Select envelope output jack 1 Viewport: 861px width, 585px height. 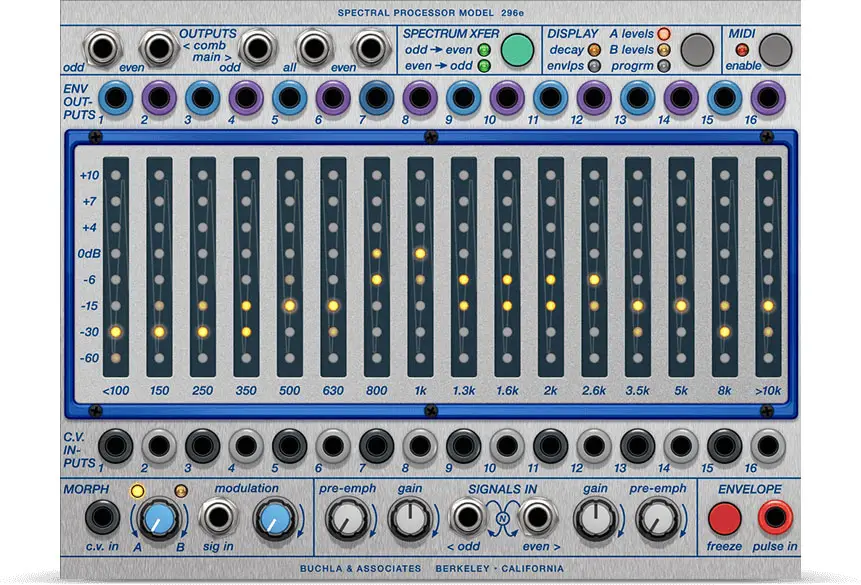[115, 98]
